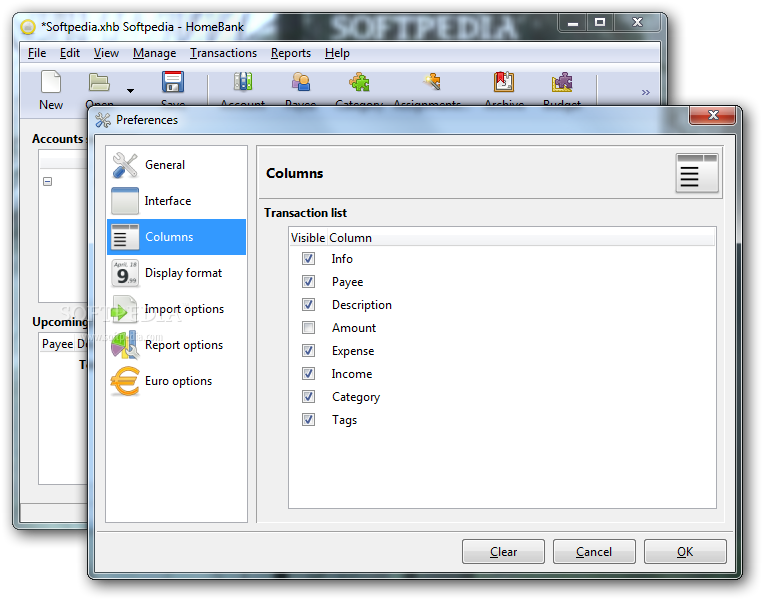Screen dimensions: 763x600
Task: Click the "Description" row label
Action: 362,305
